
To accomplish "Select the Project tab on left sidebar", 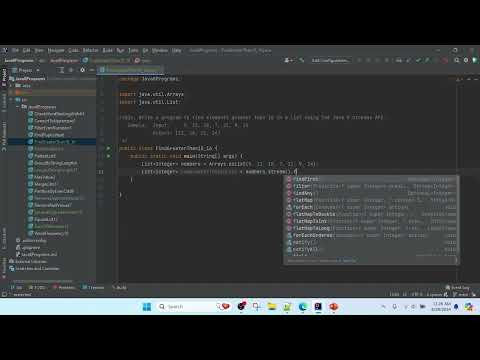I will coord(4,77).
